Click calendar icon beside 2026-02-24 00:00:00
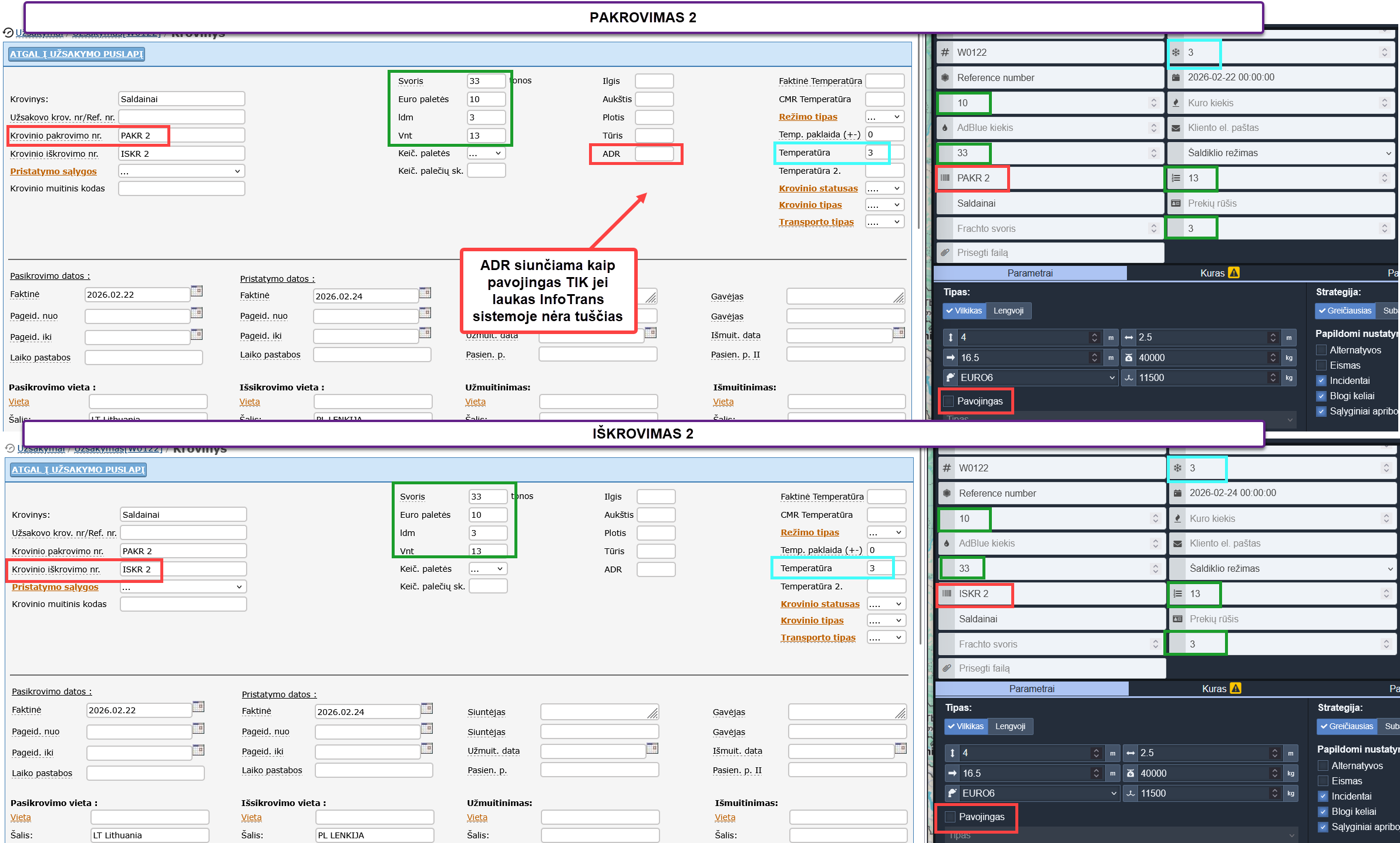1400x843 pixels. coord(1177,493)
